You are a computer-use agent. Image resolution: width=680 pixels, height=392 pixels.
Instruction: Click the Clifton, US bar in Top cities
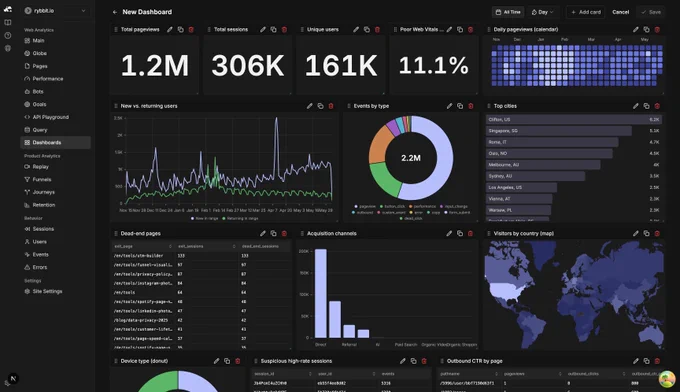click(x=574, y=119)
